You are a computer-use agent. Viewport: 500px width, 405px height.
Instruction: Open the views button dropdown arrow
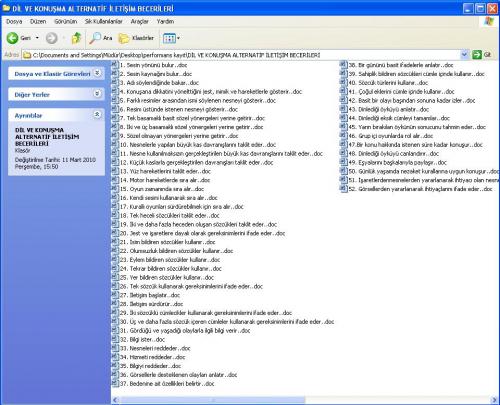(178, 38)
